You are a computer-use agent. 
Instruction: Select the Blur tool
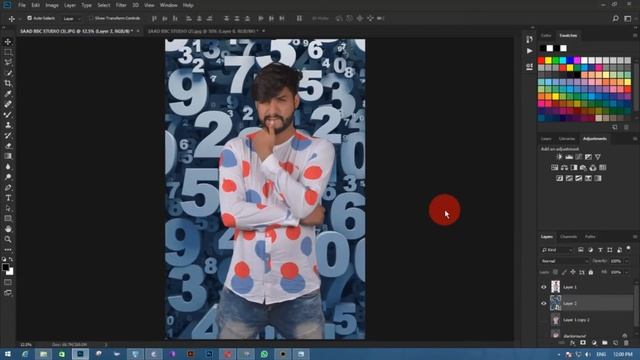pyautogui.click(x=8, y=167)
